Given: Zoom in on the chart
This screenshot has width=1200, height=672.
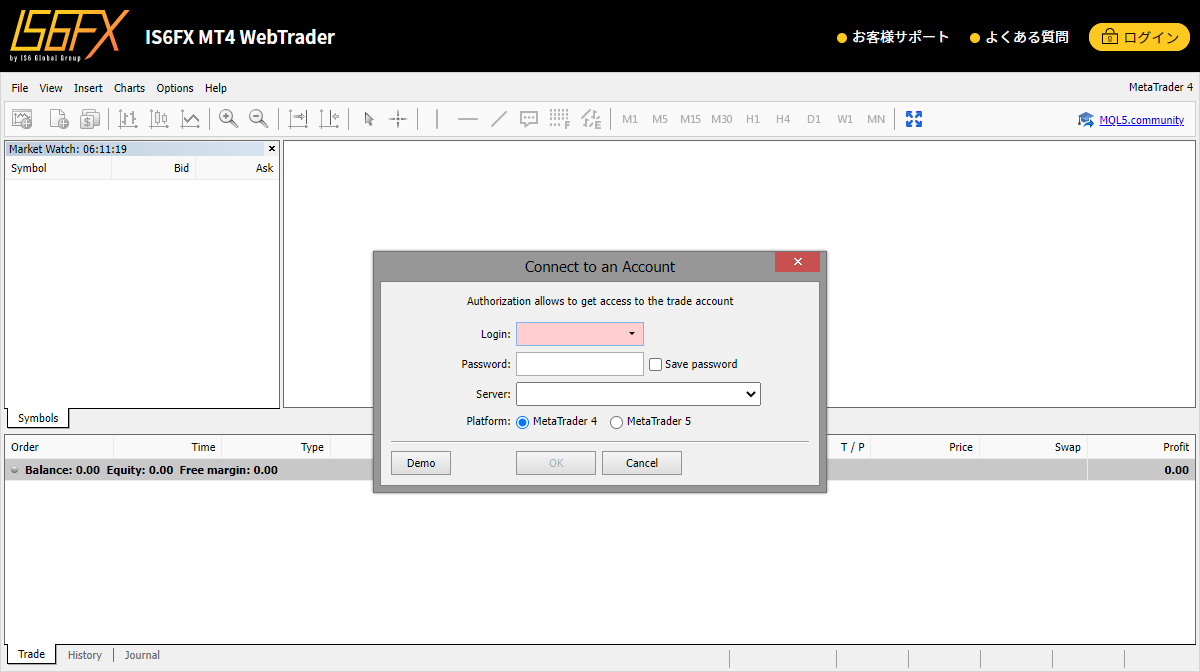Looking at the screenshot, I should (228, 119).
